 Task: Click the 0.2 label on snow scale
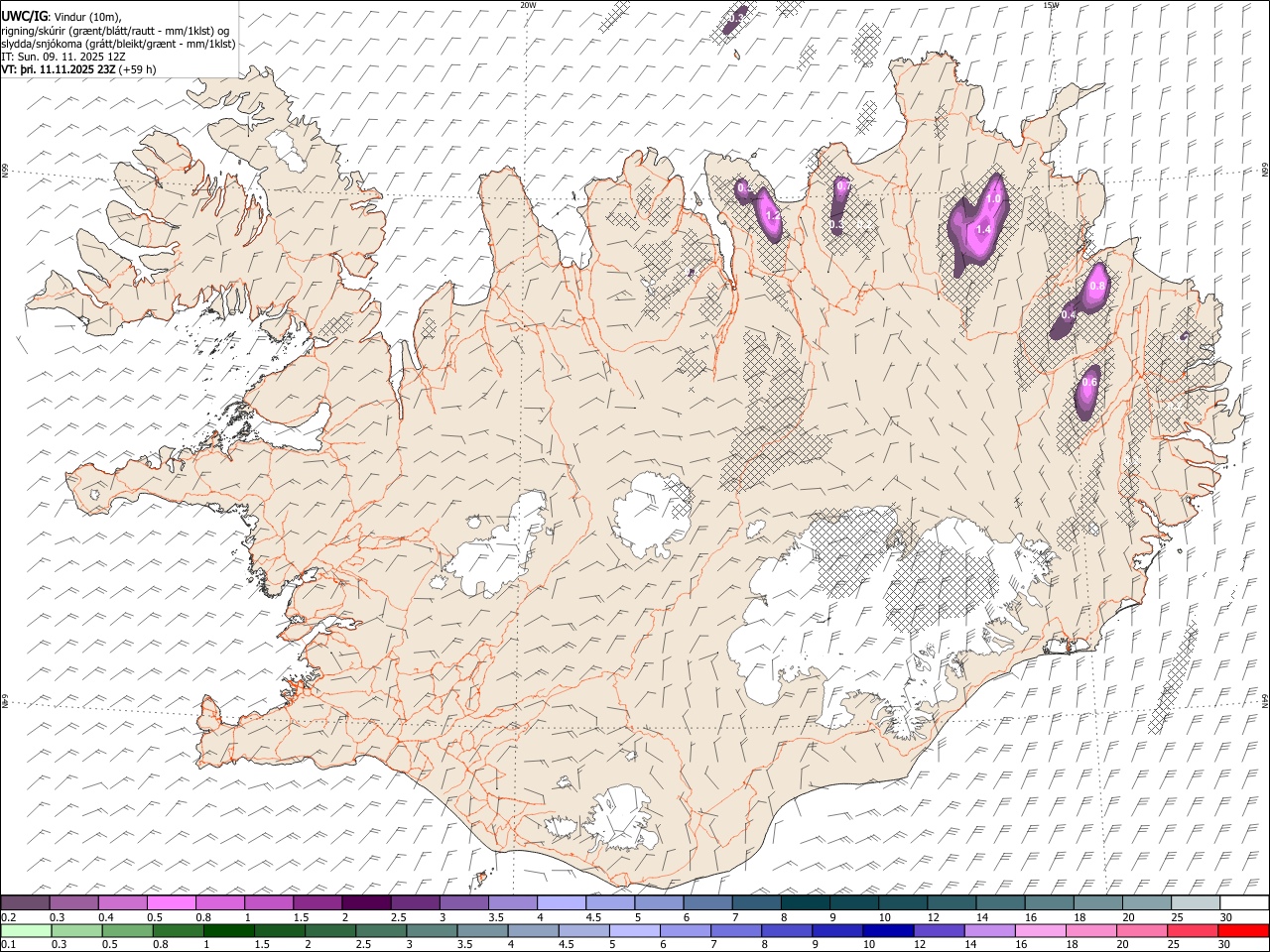tap(8, 917)
